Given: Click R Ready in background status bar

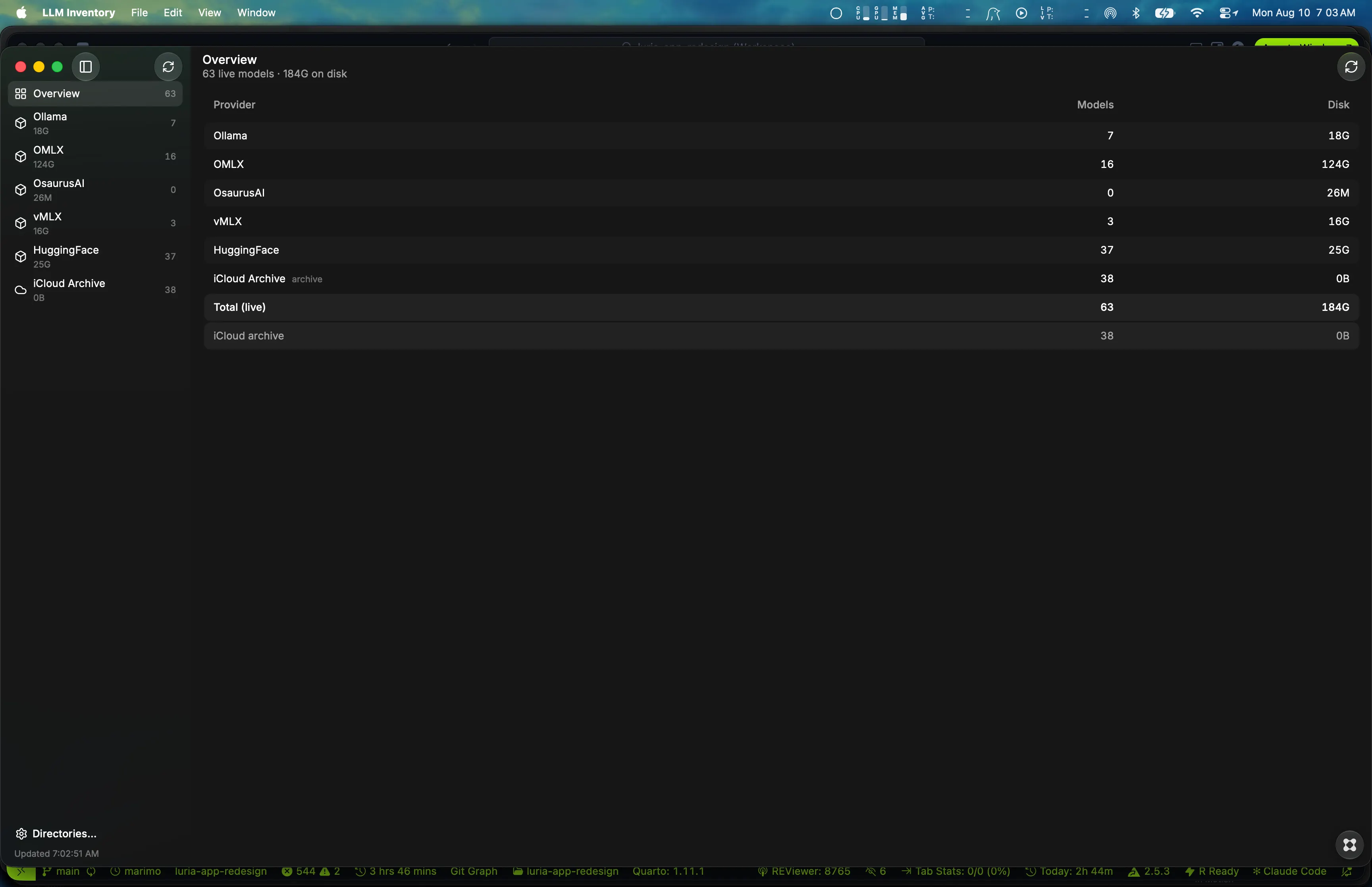Looking at the screenshot, I should pos(1212,872).
